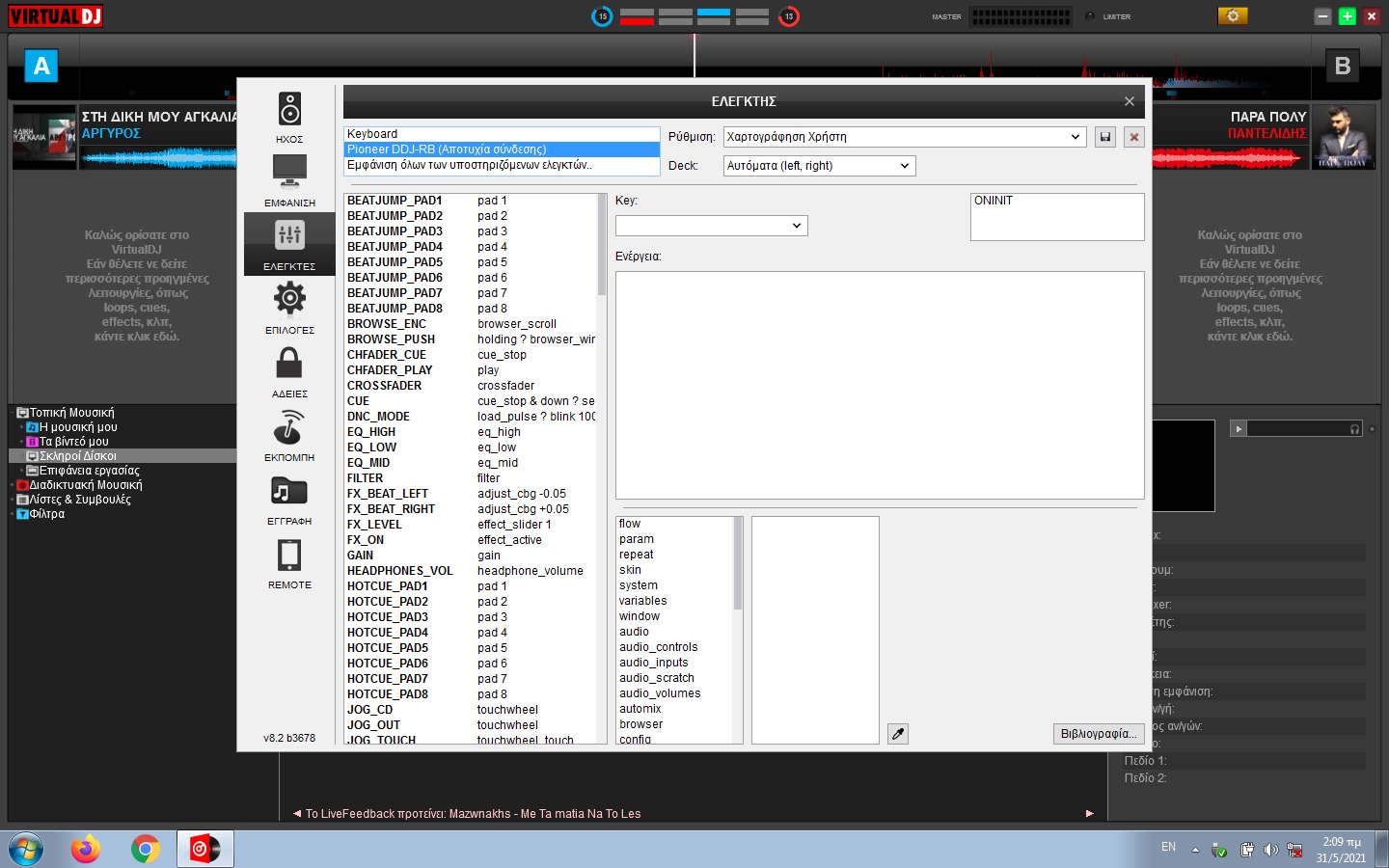Viewport: 1389px width, 868px height.
Task: Select Επιφάνεια εργασίας folder
Action: tap(82, 471)
